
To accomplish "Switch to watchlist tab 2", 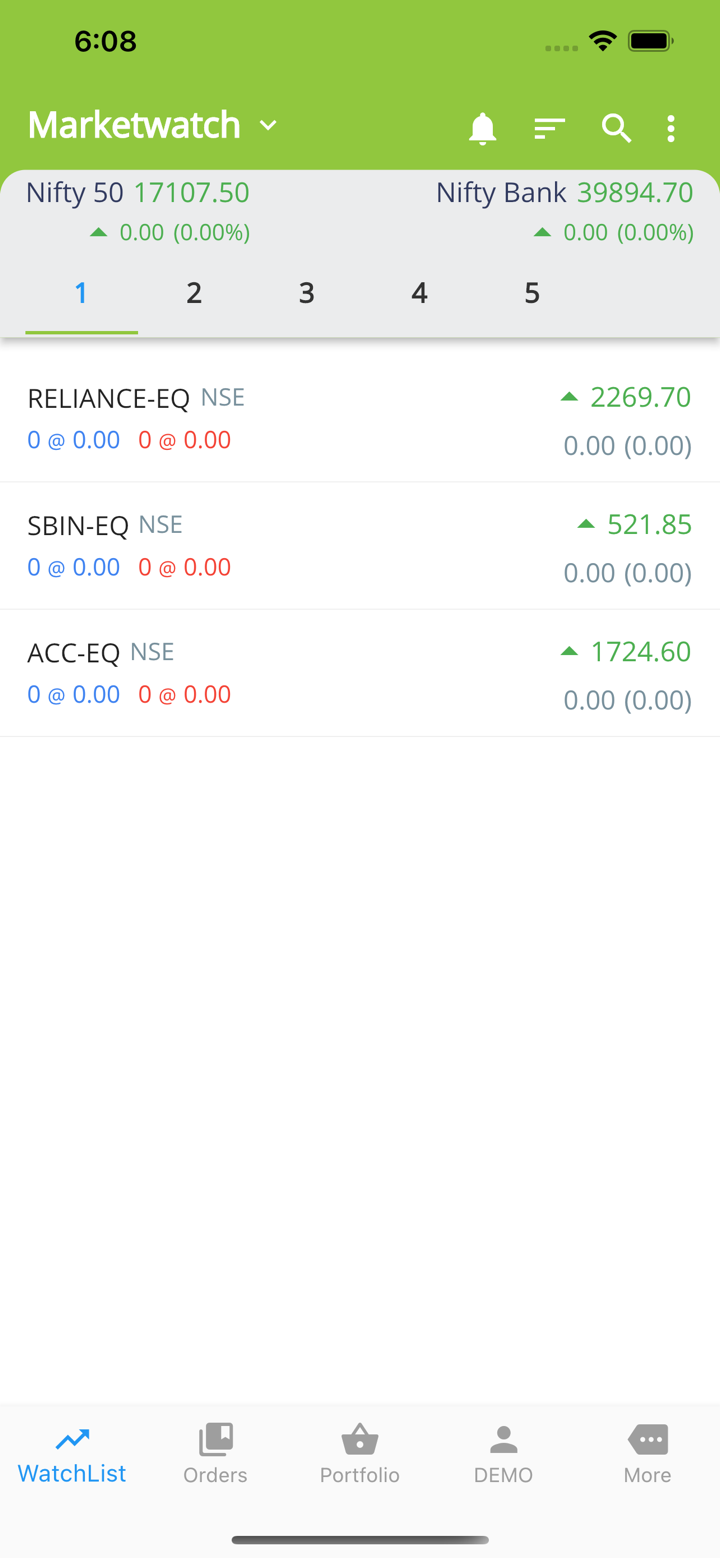I will tap(194, 293).
